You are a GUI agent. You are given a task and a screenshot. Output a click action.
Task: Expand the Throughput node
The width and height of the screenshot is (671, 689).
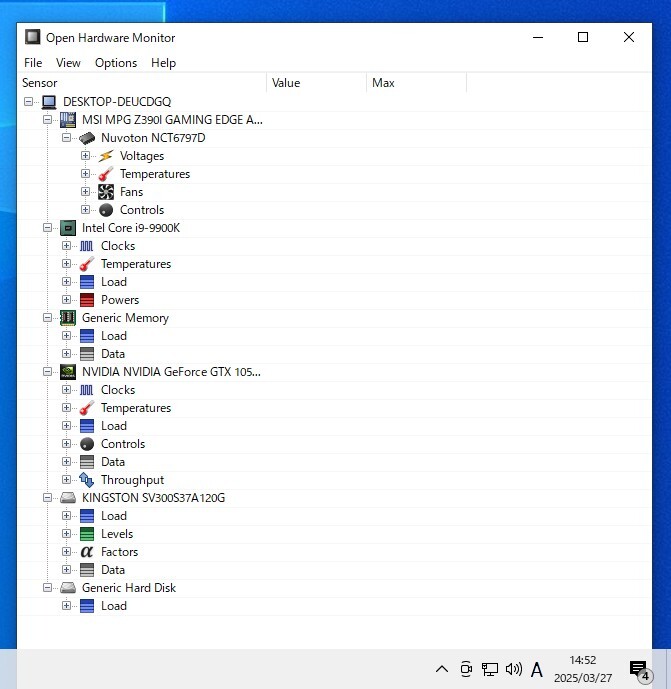pyautogui.click(x=66, y=480)
